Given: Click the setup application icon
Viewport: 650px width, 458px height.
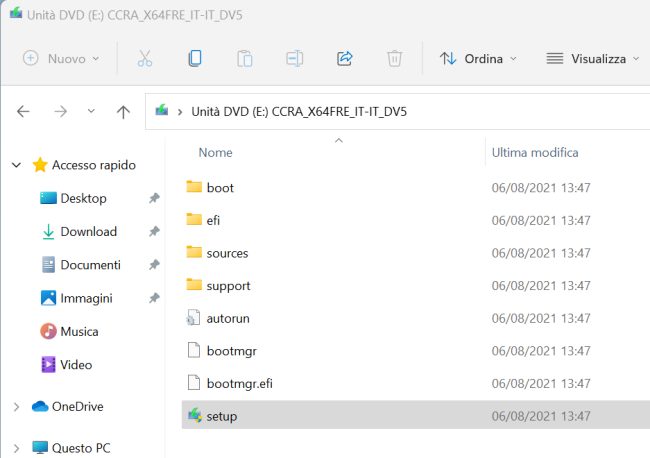Looking at the screenshot, I should click(194, 415).
